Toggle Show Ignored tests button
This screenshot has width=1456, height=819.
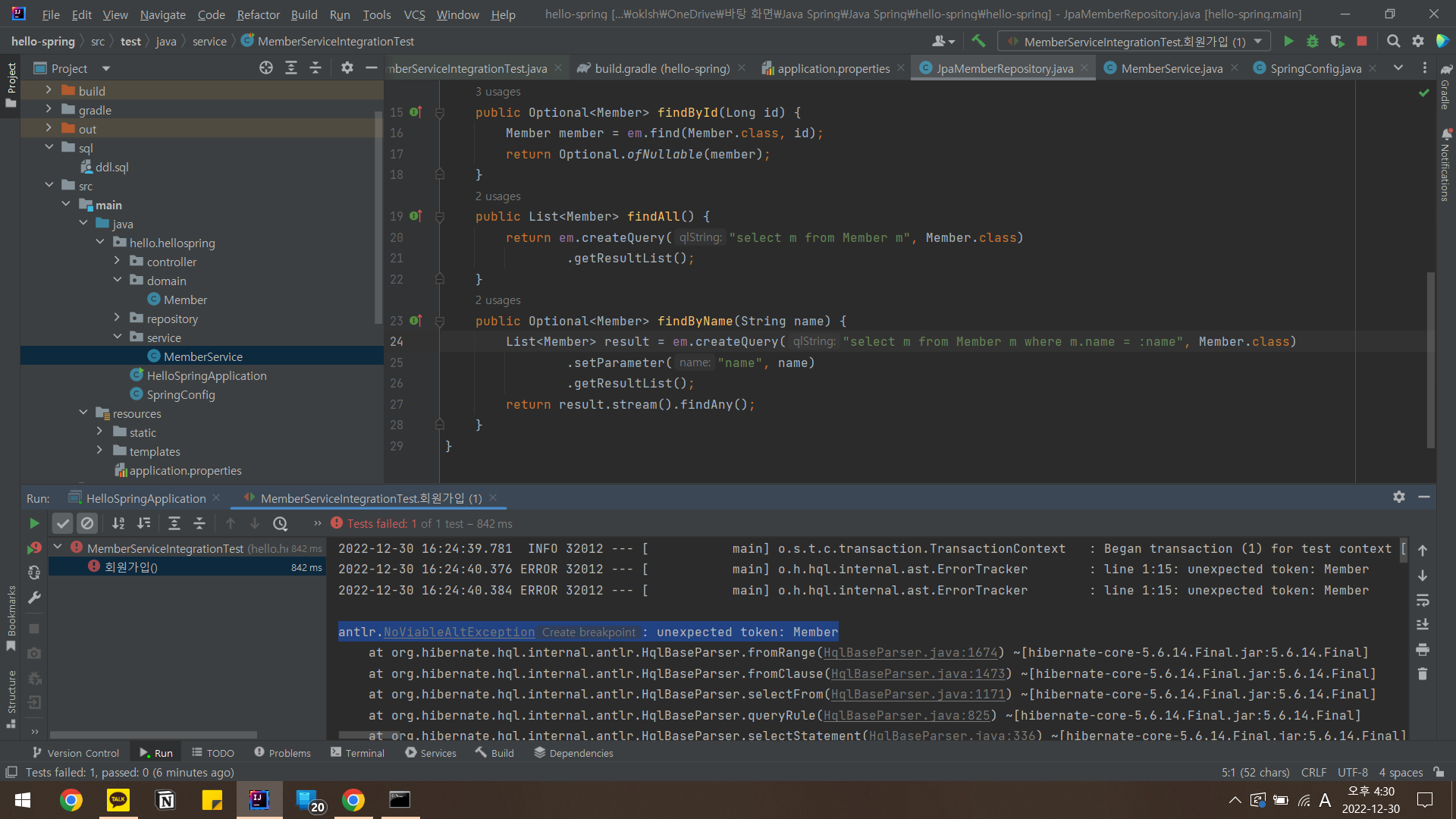(x=87, y=523)
